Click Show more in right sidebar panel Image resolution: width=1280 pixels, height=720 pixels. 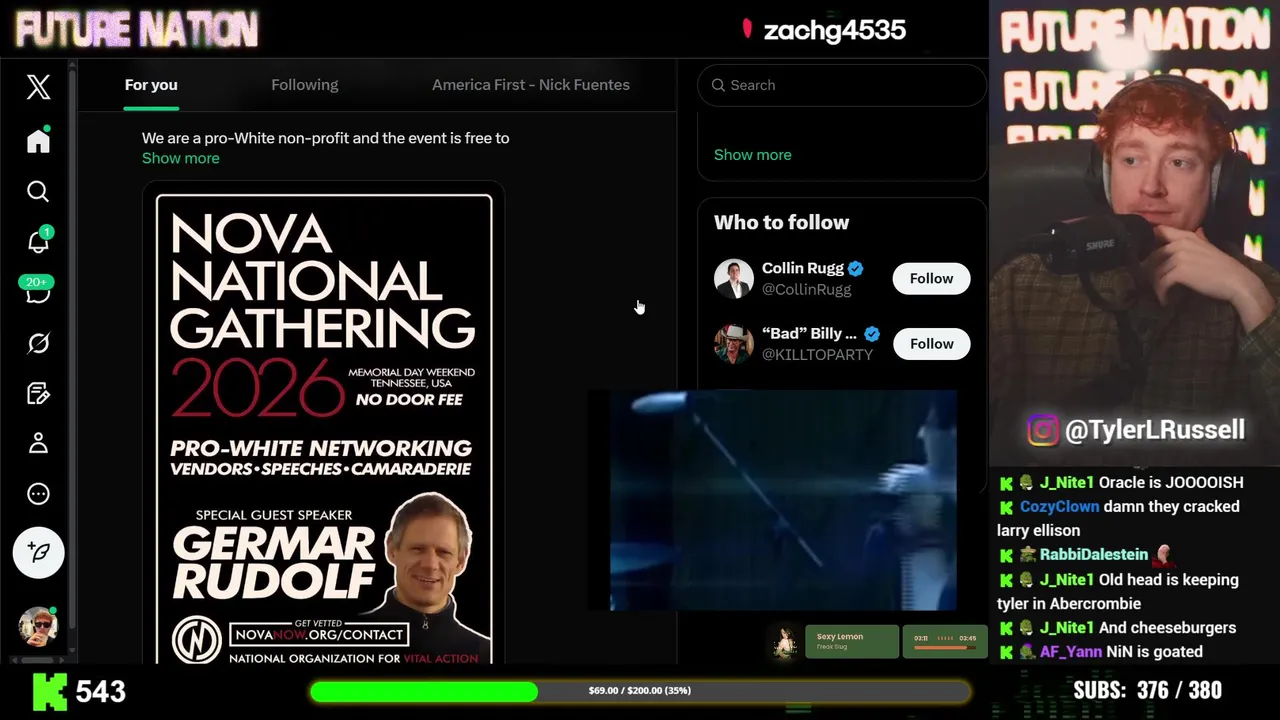tap(752, 155)
